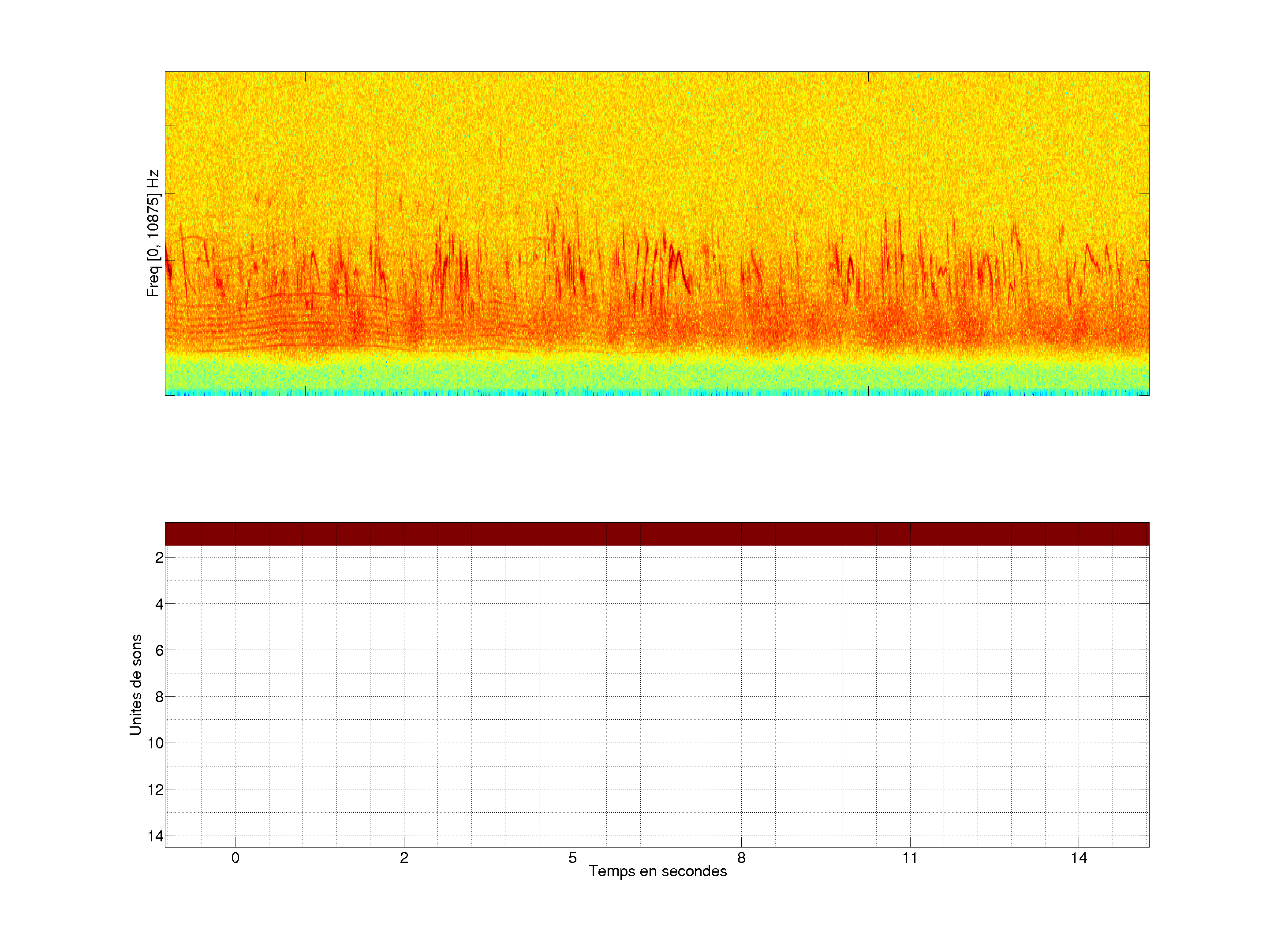1270x952 pixels.
Task: Click the x-axis tick label 14 at bottom
Action: tap(1078, 858)
